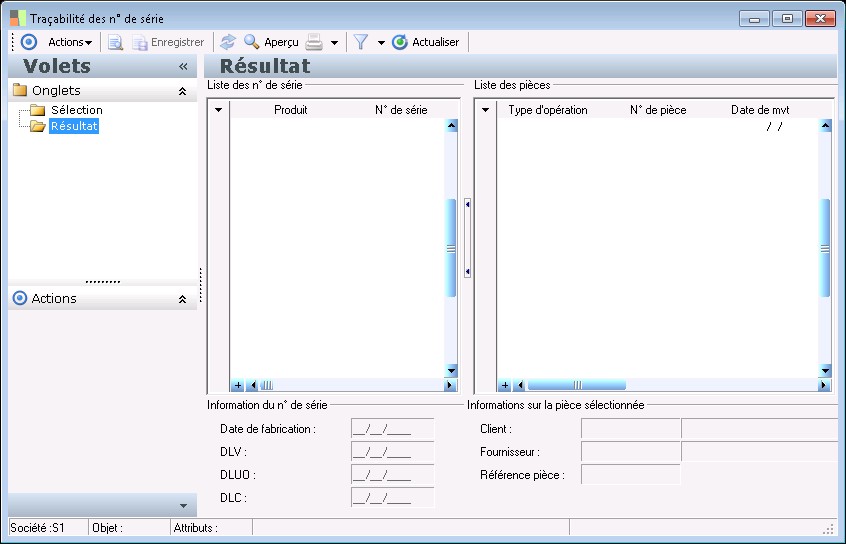This screenshot has width=846, height=544.
Task: Click left arrow of serial list horizontal scrollbar
Action: (253, 385)
